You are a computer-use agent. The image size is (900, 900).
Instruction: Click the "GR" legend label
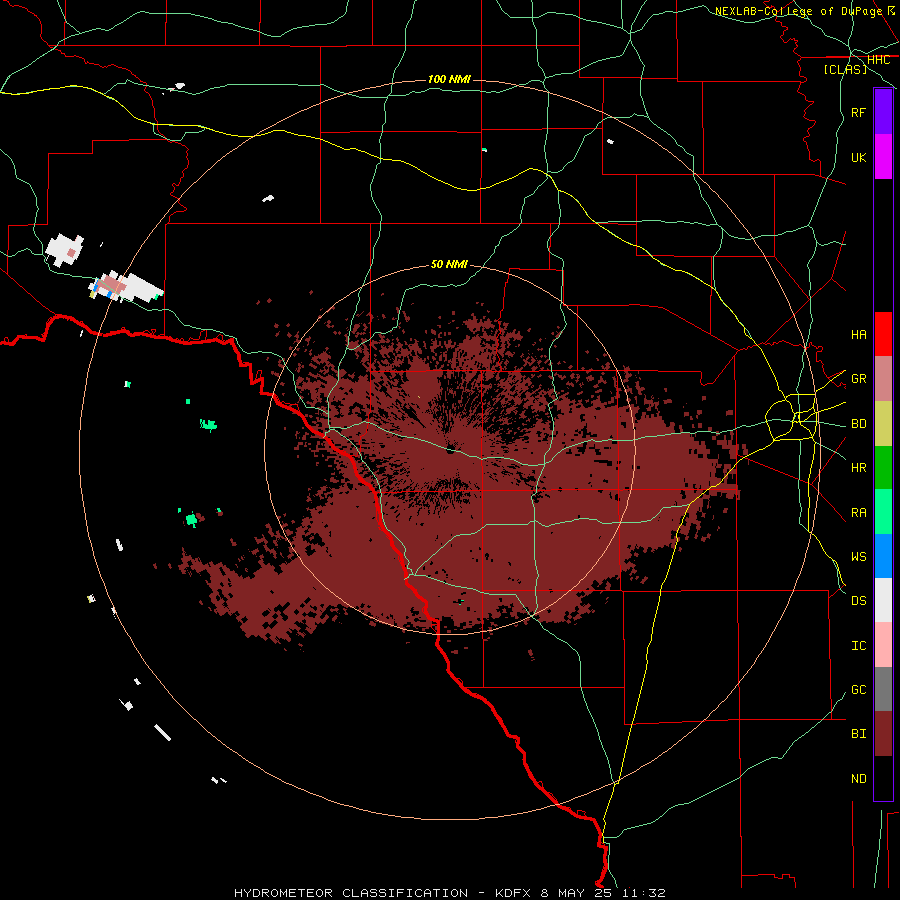coord(858,379)
